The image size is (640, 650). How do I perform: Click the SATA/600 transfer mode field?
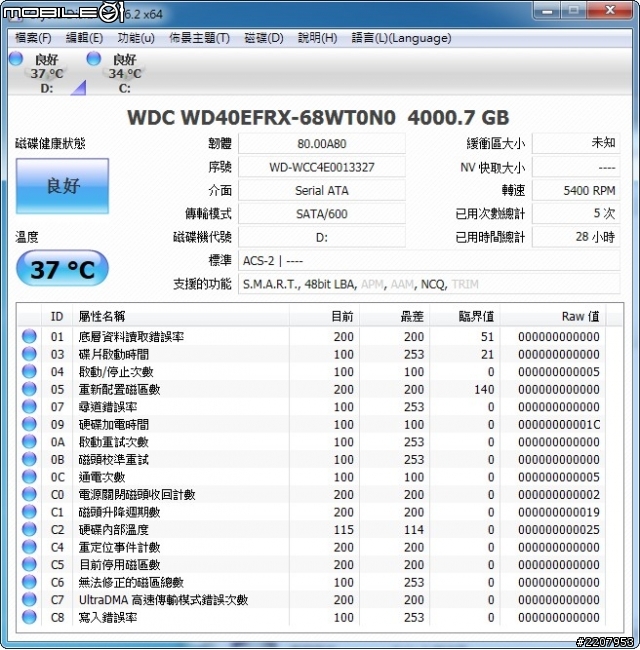coord(322,214)
